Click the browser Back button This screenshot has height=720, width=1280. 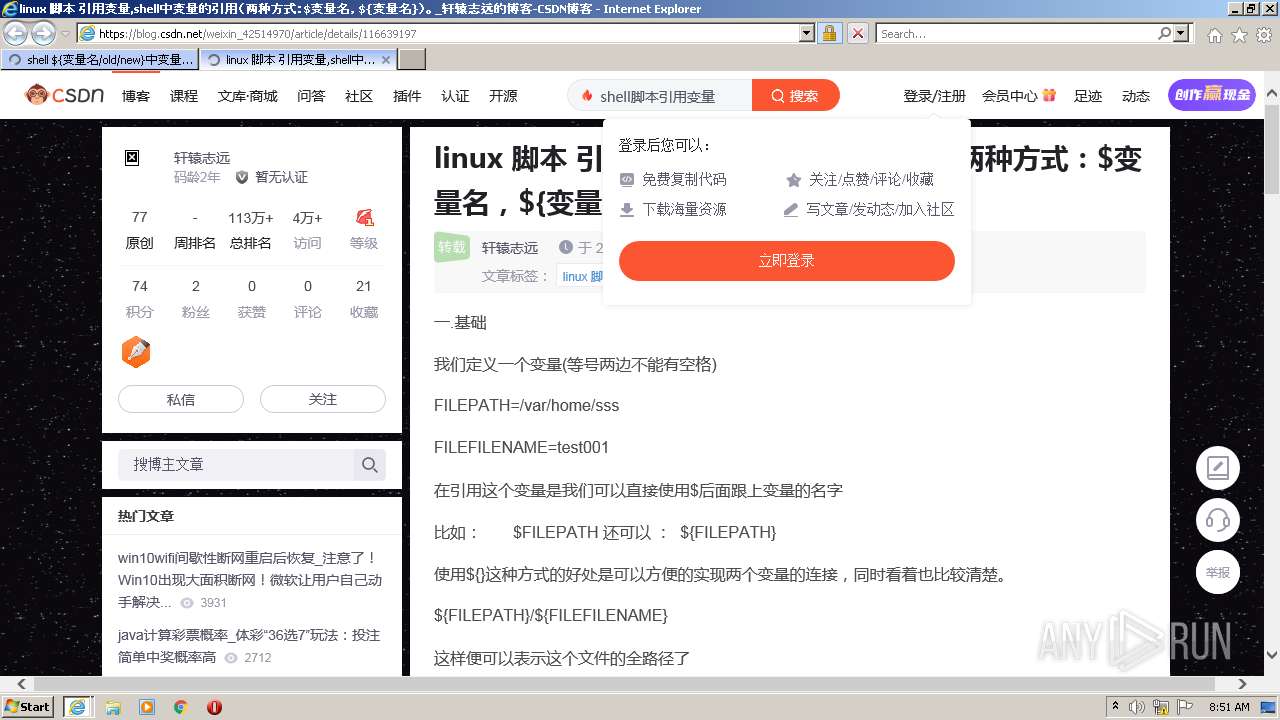point(17,33)
